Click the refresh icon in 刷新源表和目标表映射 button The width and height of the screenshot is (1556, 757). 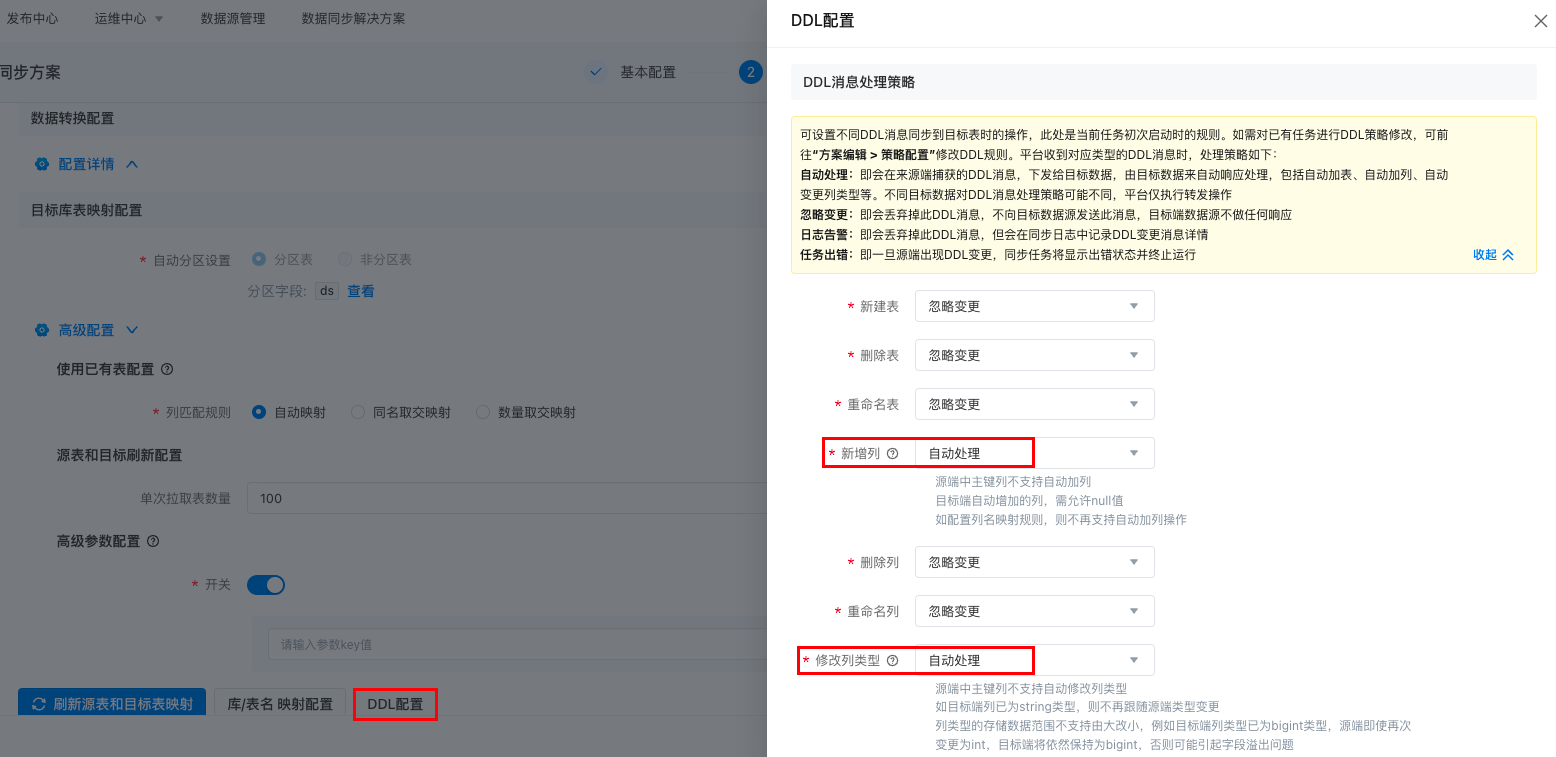pos(39,704)
